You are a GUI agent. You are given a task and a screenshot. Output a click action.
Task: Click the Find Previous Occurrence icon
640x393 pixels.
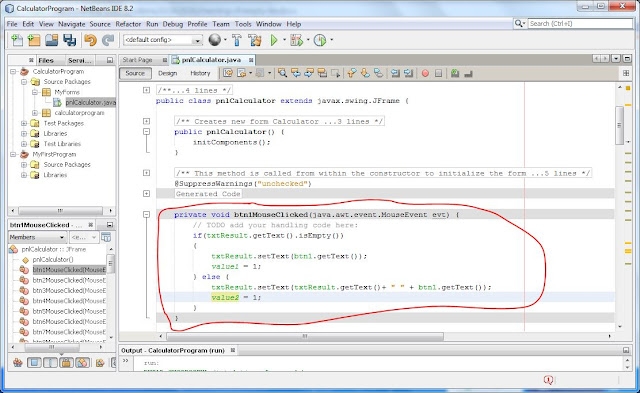click(x=296, y=73)
